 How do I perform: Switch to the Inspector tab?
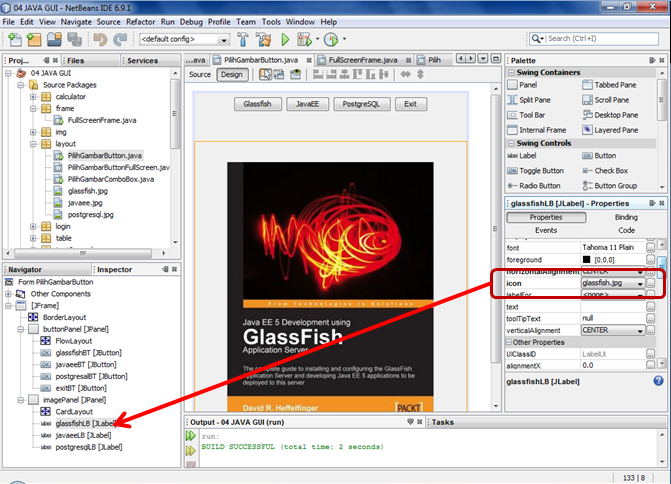click(x=114, y=270)
